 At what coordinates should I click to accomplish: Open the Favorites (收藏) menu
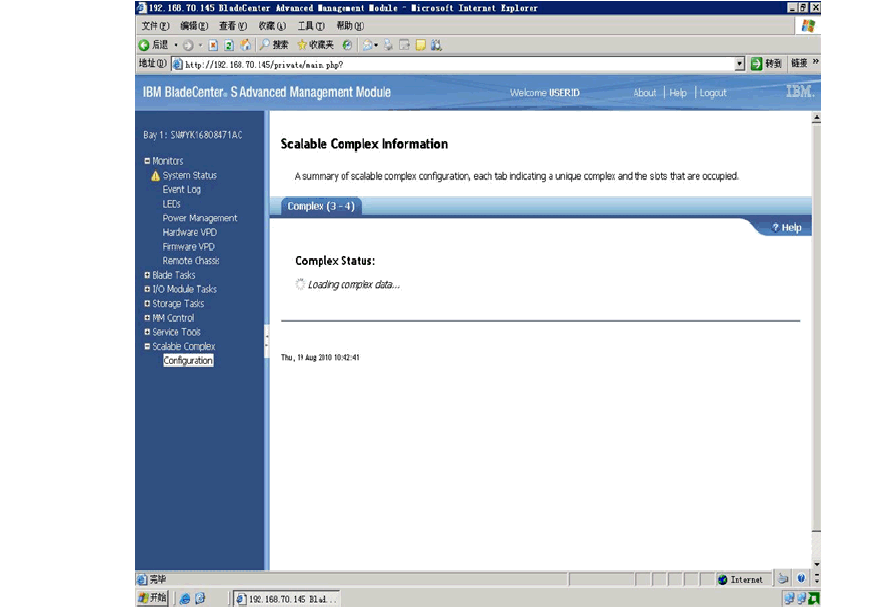pos(272,26)
